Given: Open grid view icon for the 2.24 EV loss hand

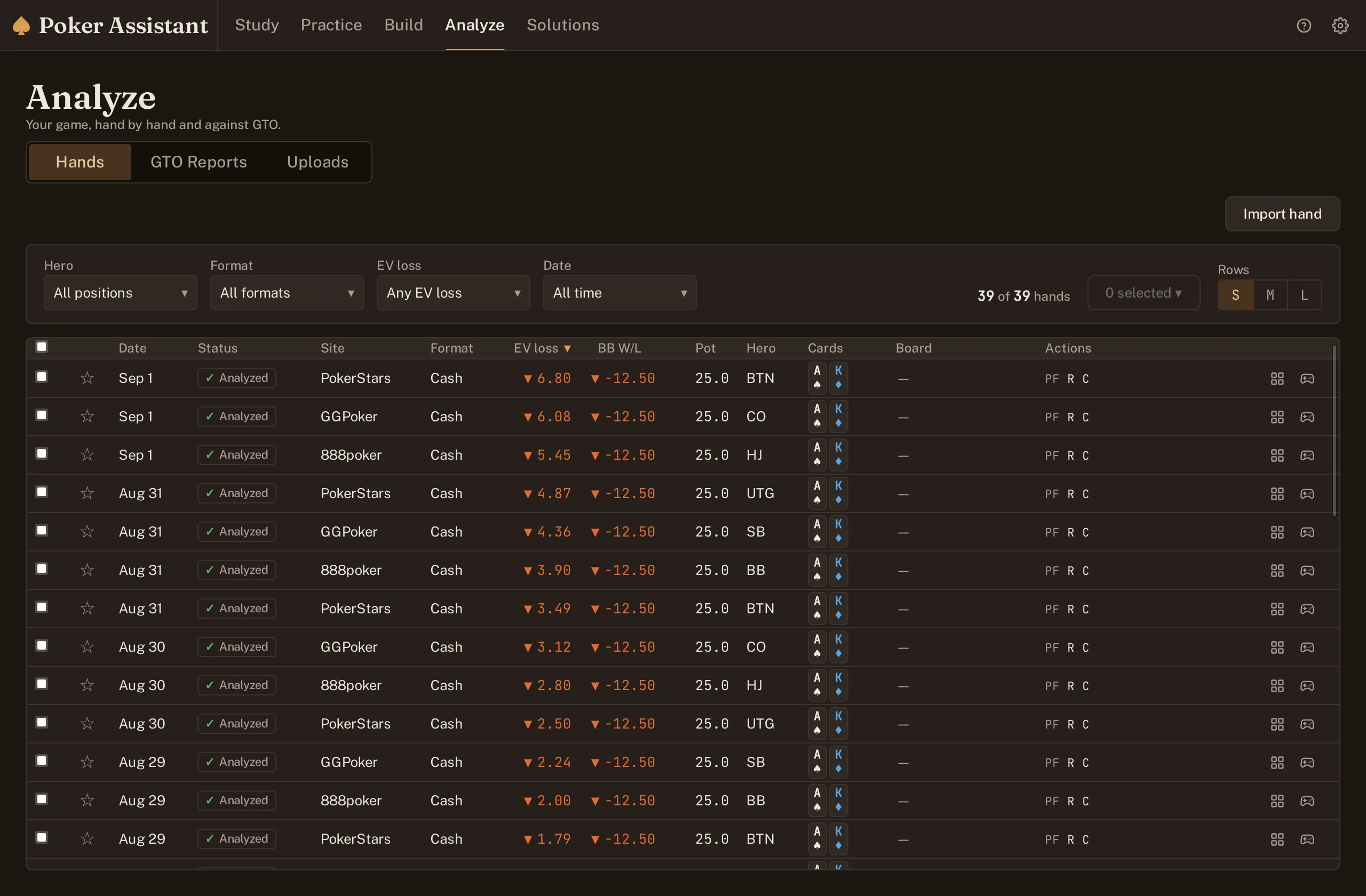Looking at the screenshot, I should point(1277,763).
